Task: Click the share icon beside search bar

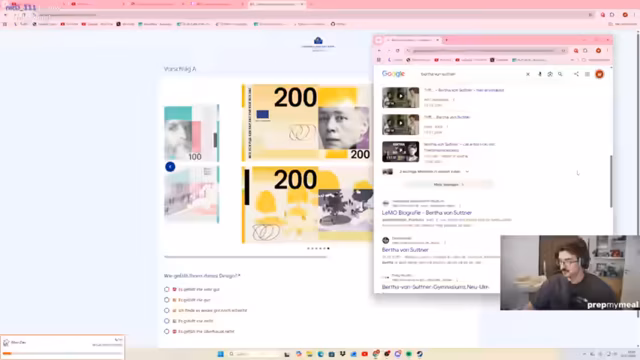Action: 576,74
